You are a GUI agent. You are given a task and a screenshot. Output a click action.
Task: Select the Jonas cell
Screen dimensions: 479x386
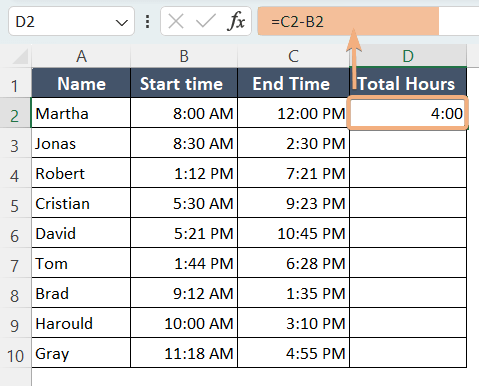click(x=81, y=143)
